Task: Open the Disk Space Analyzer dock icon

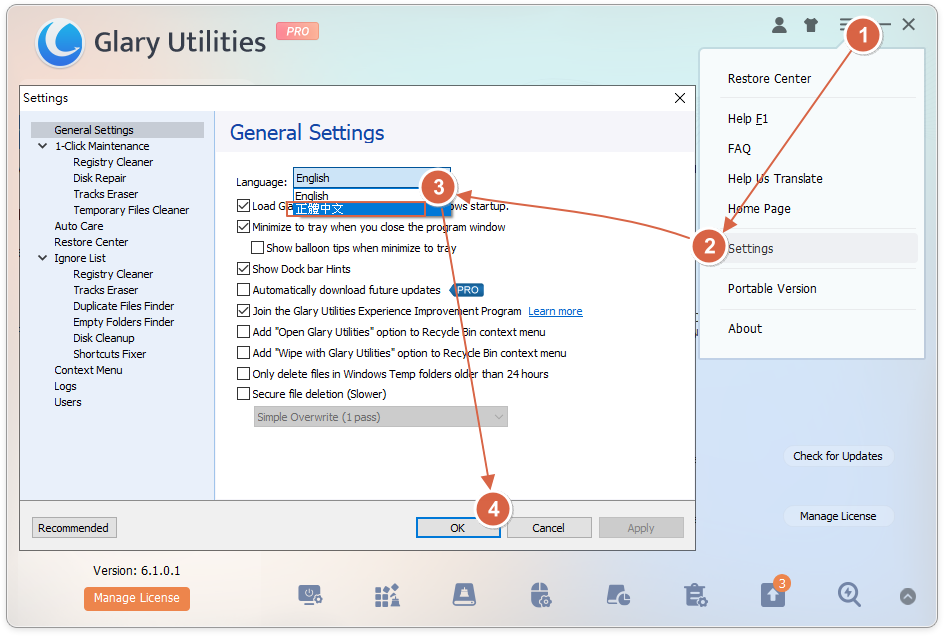Action: (x=618, y=595)
